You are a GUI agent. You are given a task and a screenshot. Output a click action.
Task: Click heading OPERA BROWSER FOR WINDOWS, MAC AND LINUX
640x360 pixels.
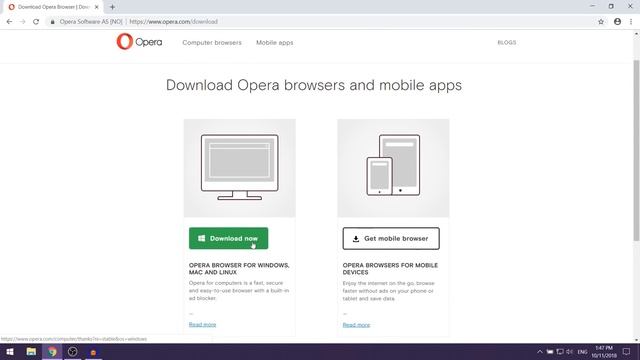click(239, 269)
